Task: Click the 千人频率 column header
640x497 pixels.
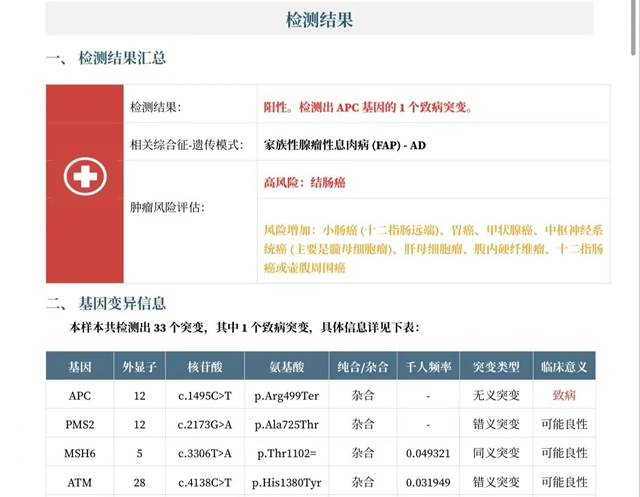Action: pos(427,366)
